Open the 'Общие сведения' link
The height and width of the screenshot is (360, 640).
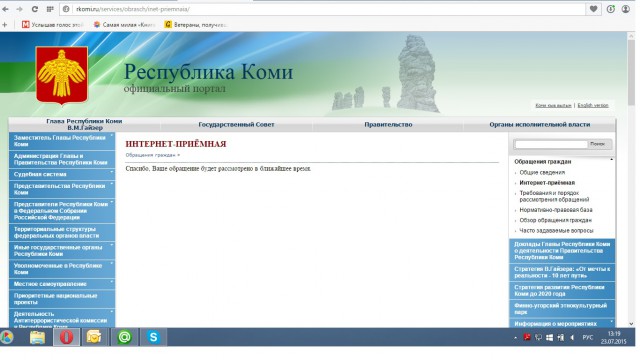click(542, 173)
